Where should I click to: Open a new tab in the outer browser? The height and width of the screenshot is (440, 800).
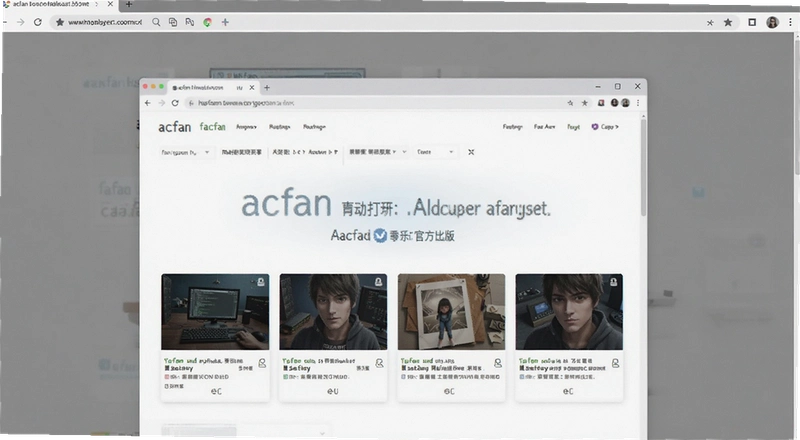click(x=129, y=4)
